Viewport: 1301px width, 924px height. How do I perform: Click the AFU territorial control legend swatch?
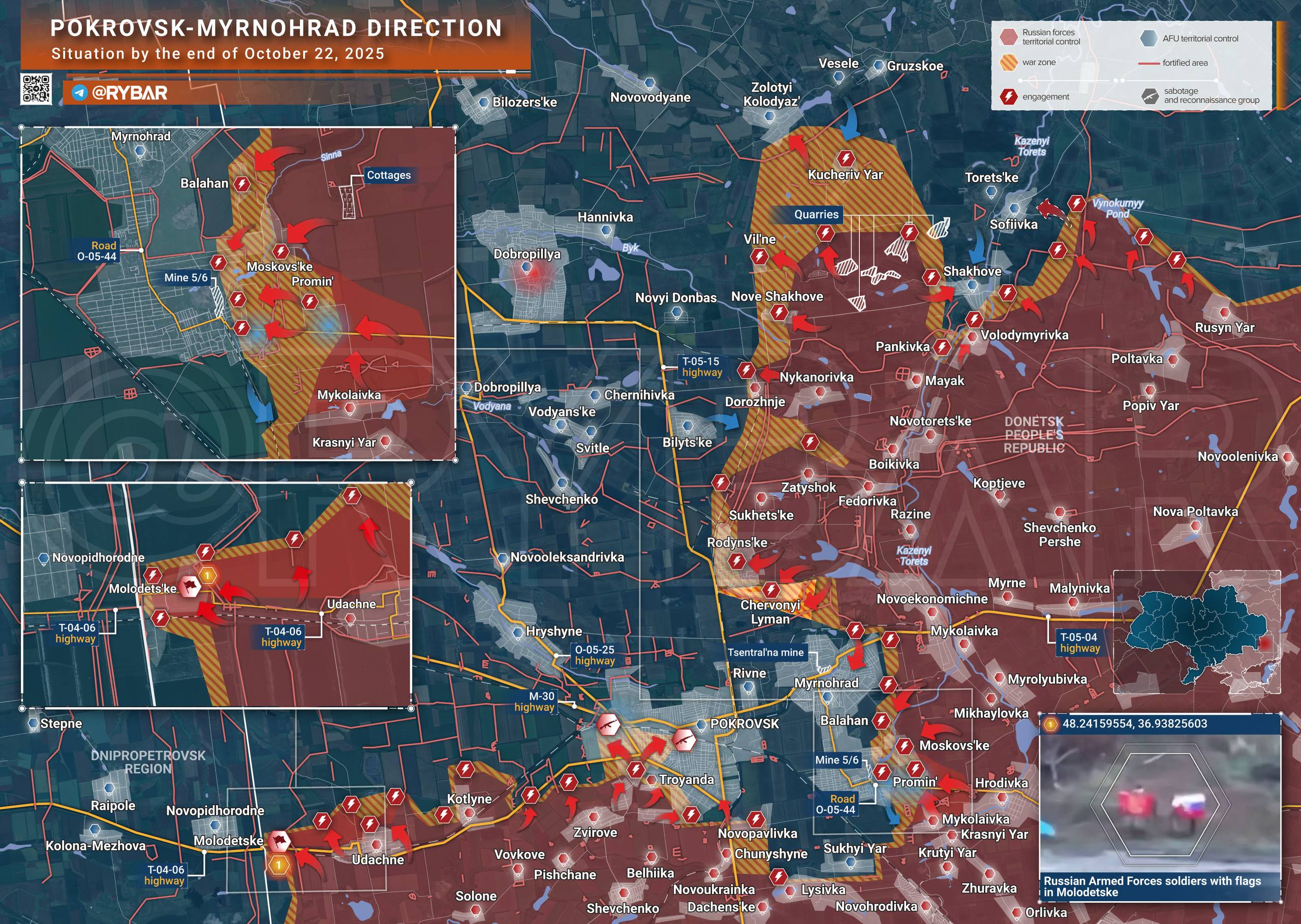click(1149, 38)
